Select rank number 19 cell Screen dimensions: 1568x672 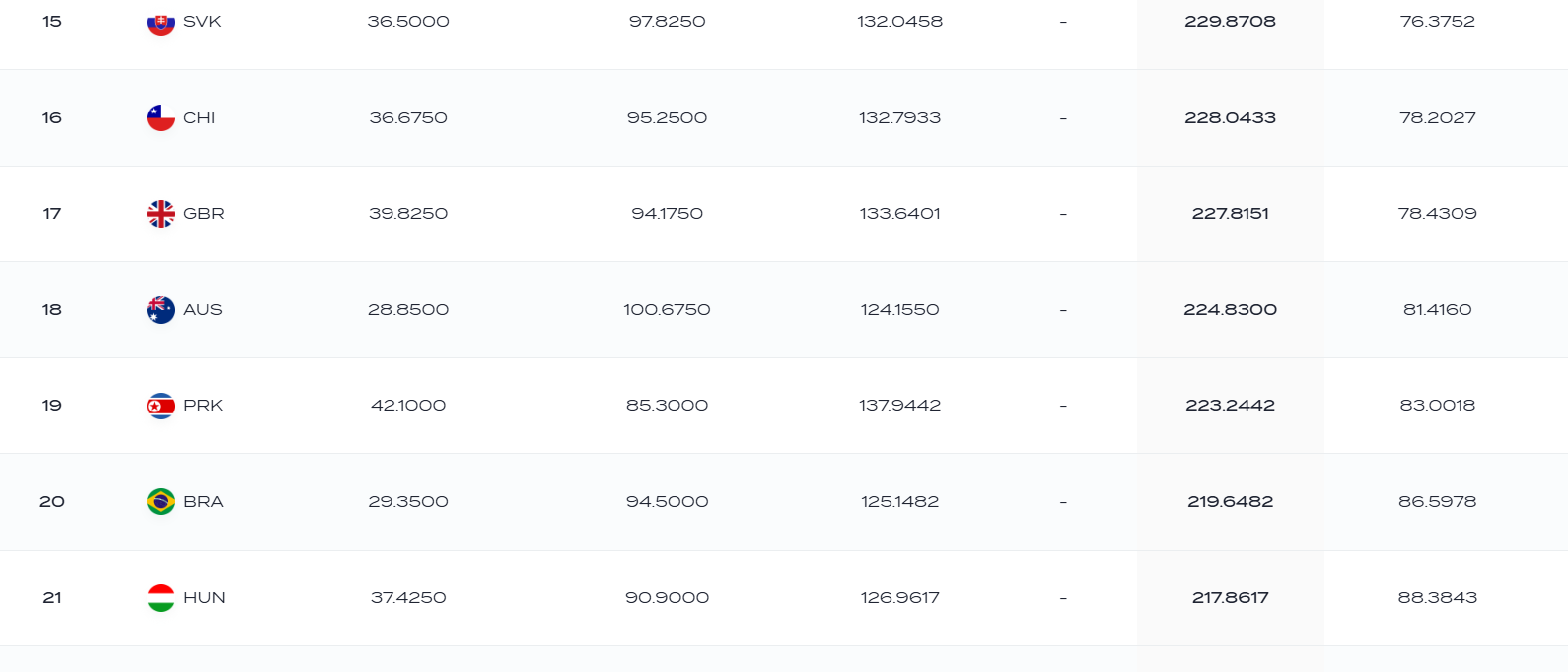coord(52,405)
